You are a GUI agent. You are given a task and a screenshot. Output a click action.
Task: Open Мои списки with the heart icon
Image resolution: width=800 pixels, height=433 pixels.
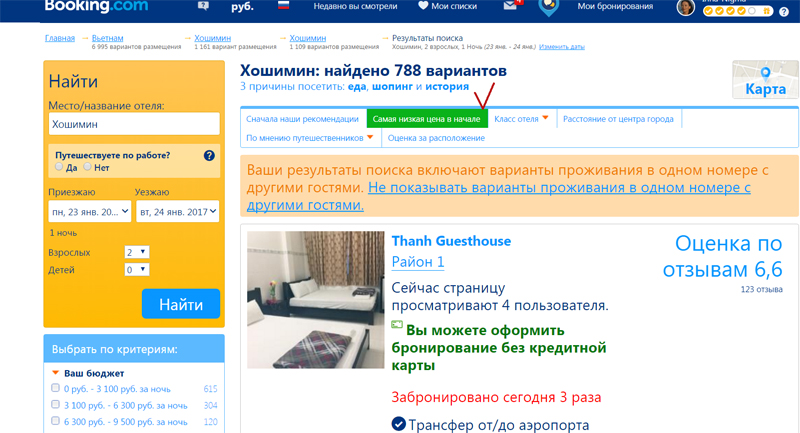[447, 6]
